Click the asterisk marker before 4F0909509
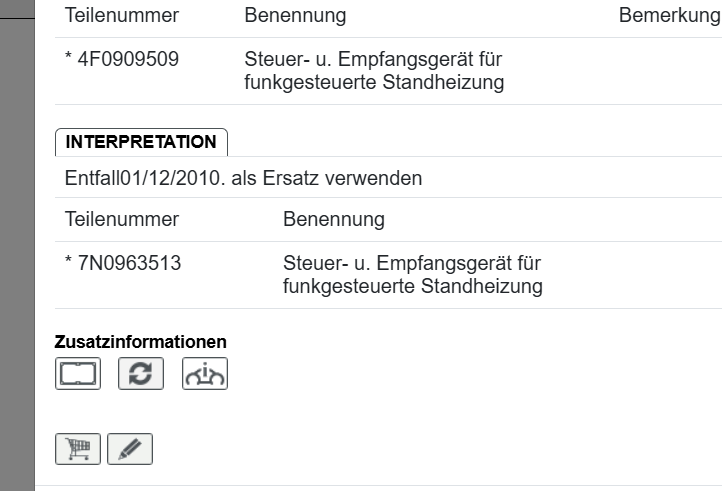Viewport: 722px width, 491px height. [68, 59]
